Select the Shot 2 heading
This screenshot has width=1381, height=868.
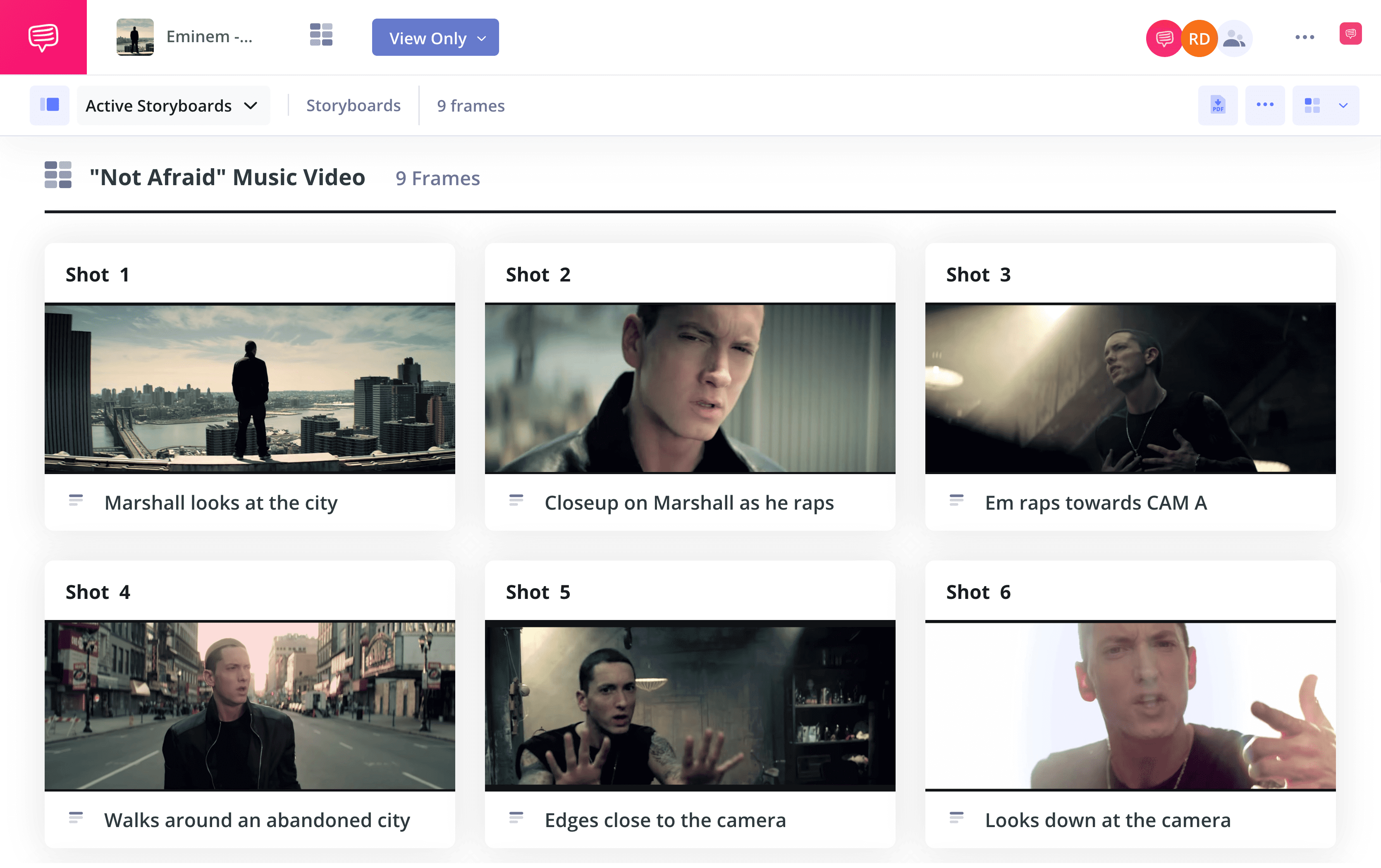538,274
